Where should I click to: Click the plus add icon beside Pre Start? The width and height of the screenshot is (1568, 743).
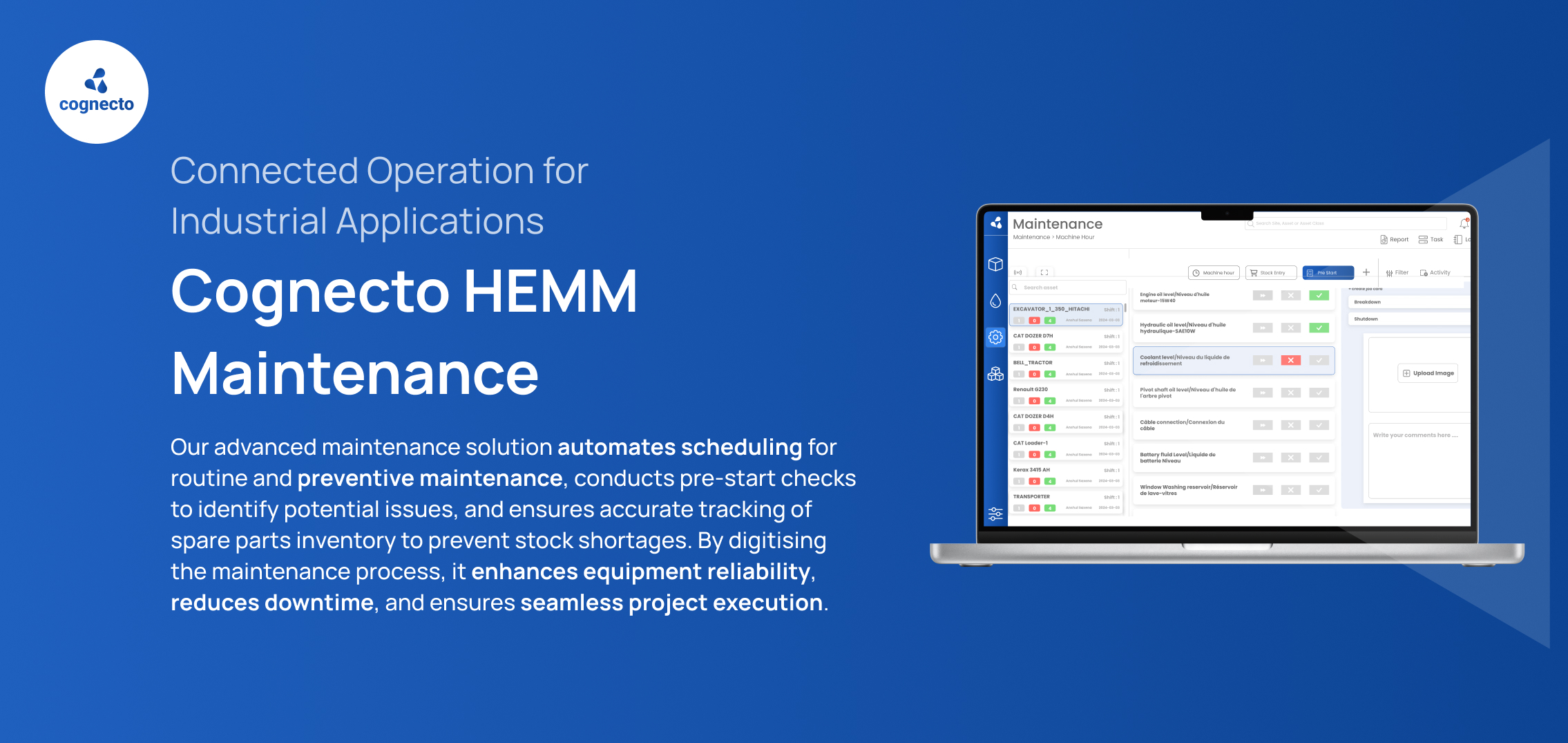pos(1366,272)
